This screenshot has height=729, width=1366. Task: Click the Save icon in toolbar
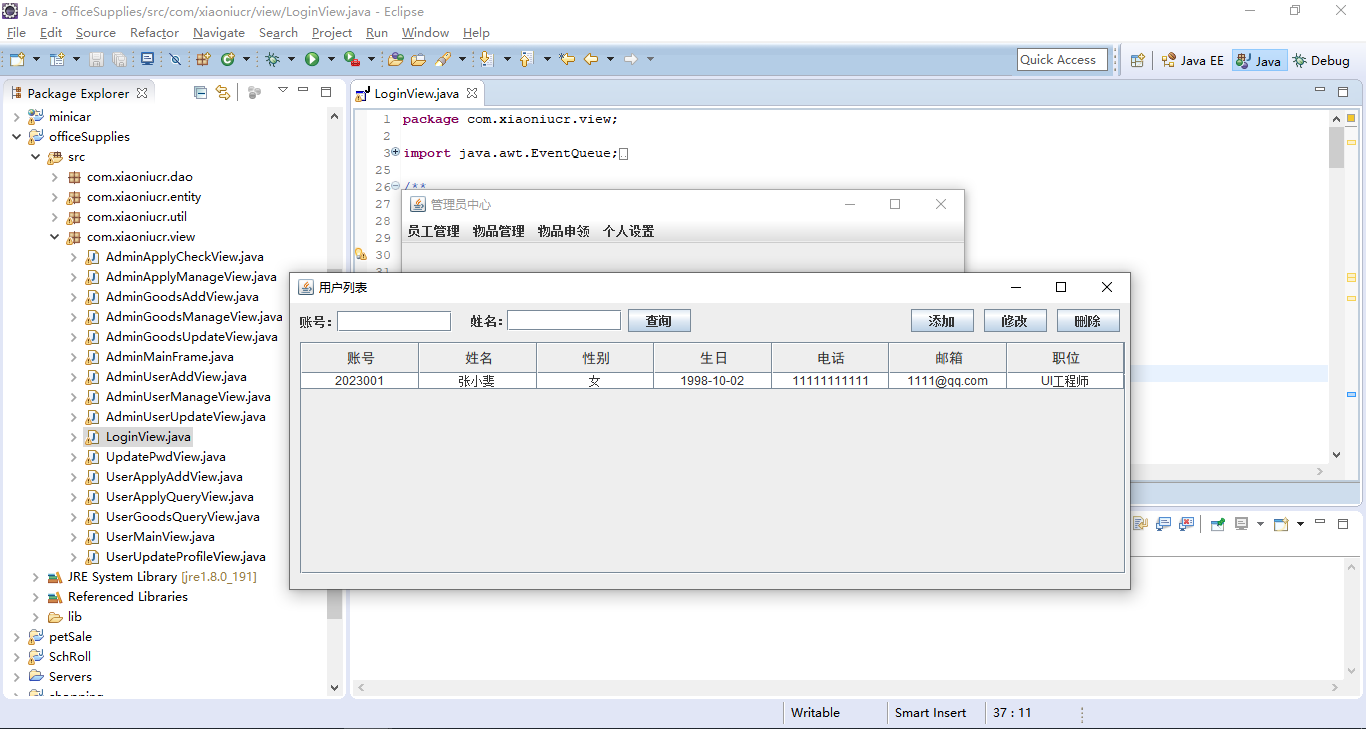pyautogui.click(x=96, y=59)
